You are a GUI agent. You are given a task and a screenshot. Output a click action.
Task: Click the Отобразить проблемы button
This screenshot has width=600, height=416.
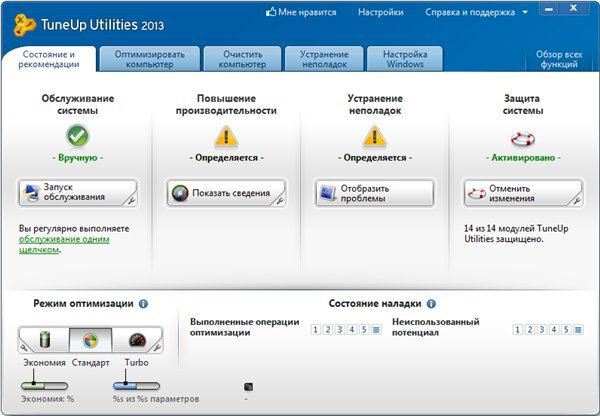[x=375, y=193]
